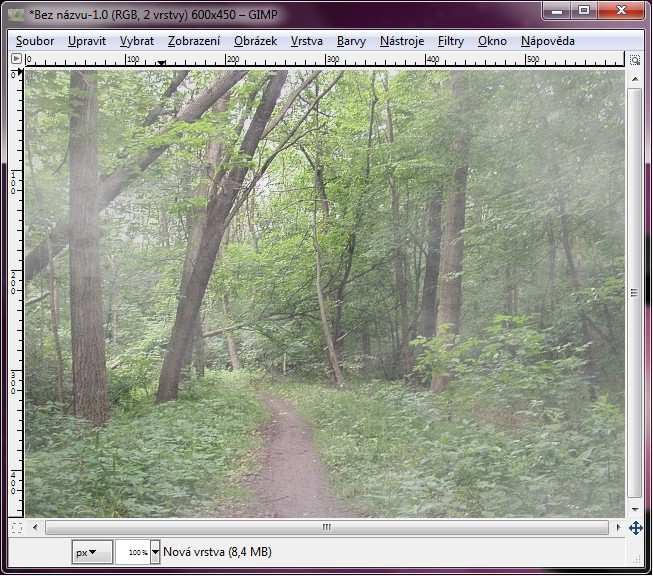Open the Okno menu

492,41
